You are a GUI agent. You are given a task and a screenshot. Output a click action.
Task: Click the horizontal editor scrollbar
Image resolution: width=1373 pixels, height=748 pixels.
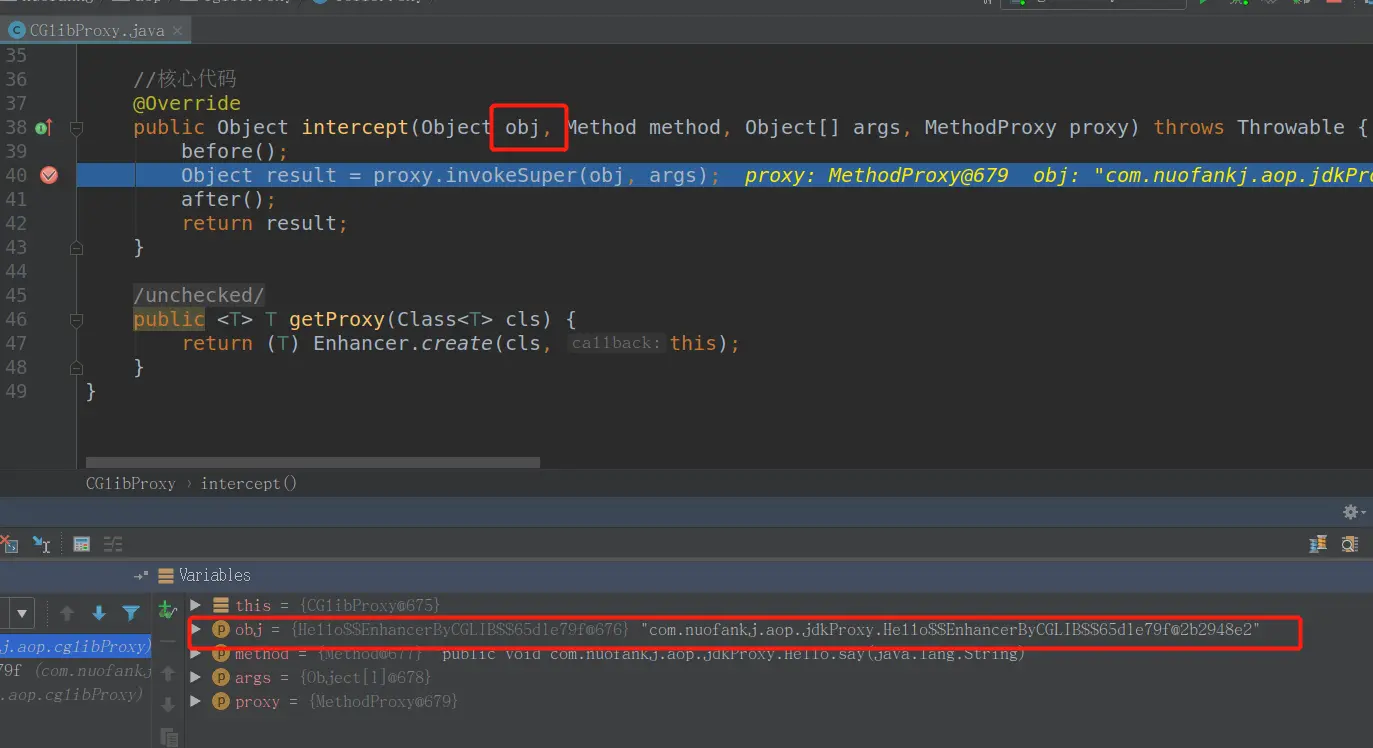[x=313, y=463]
